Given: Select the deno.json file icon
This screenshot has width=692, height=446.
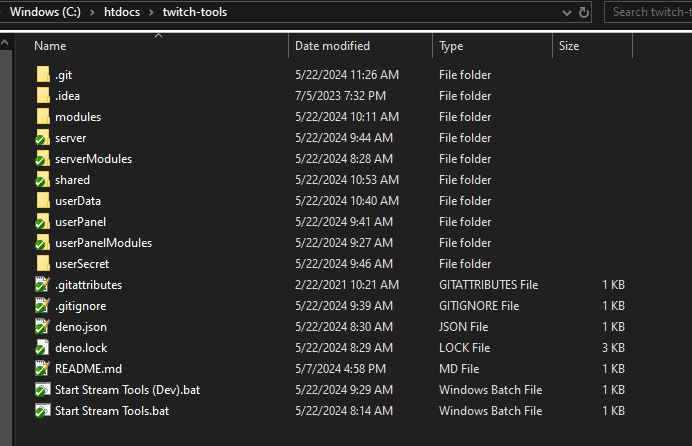Looking at the screenshot, I should pos(42,327).
